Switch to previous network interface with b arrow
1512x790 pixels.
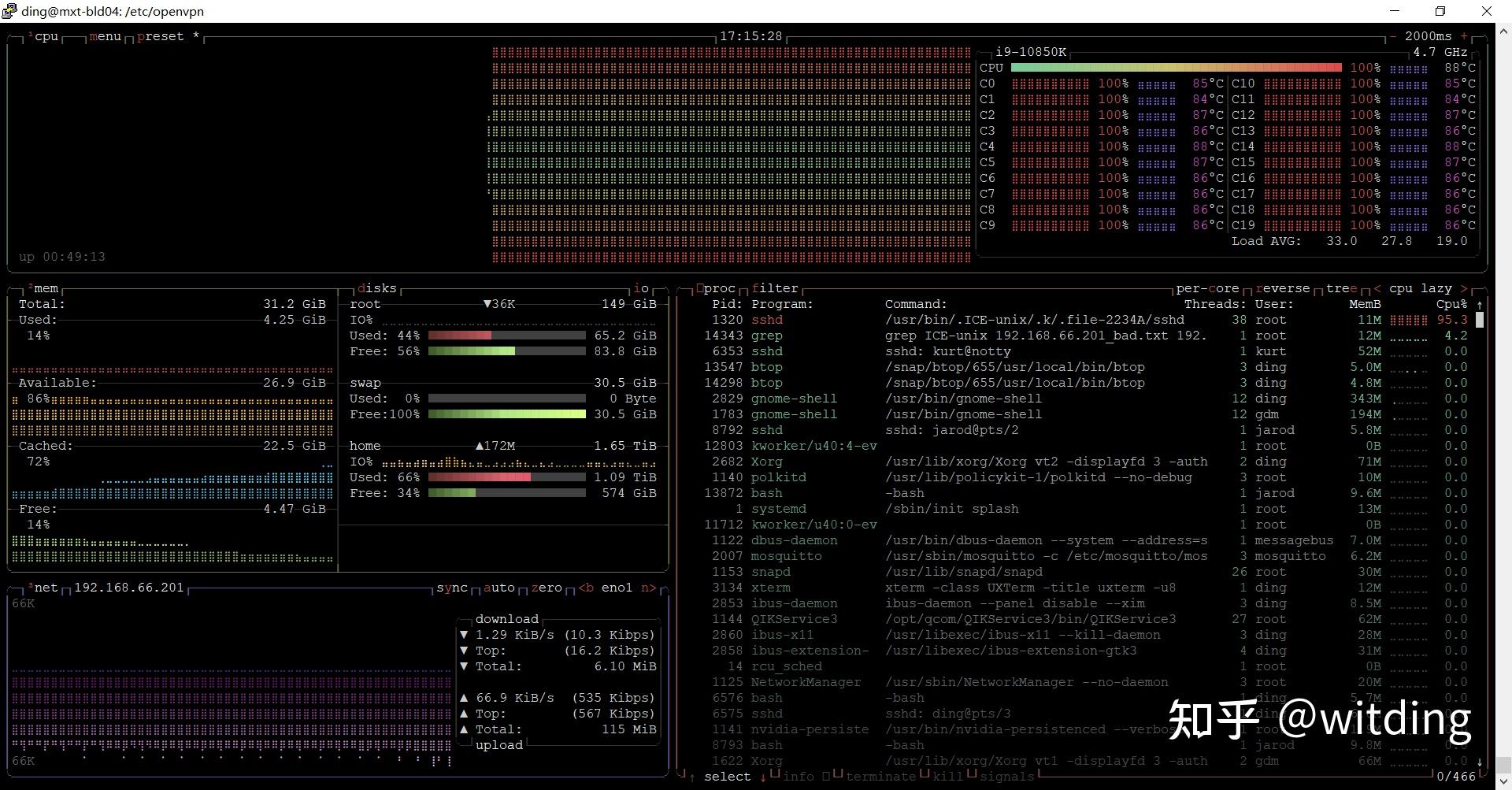pos(586,588)
